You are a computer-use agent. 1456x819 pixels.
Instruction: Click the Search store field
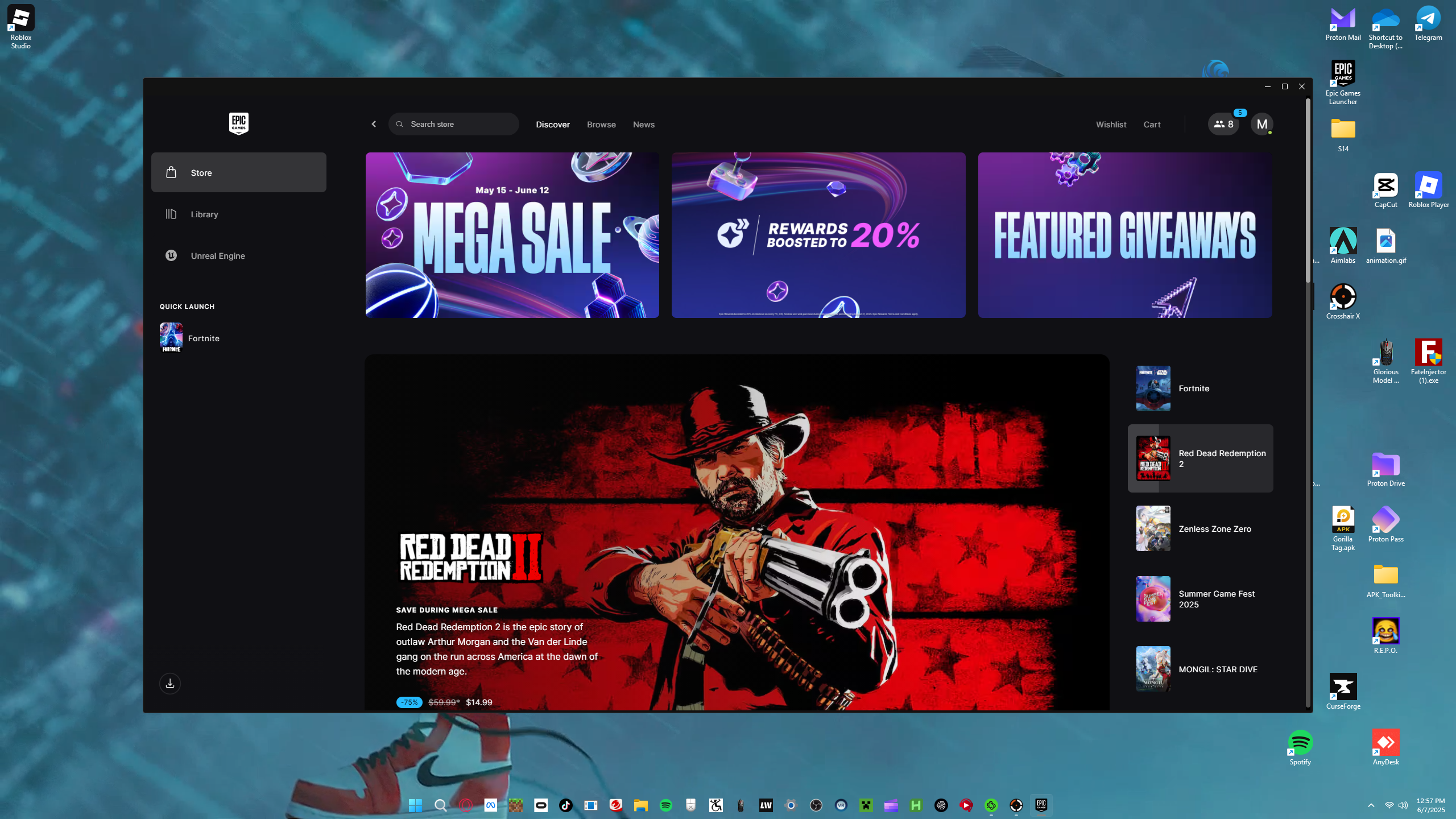(455, 124)
